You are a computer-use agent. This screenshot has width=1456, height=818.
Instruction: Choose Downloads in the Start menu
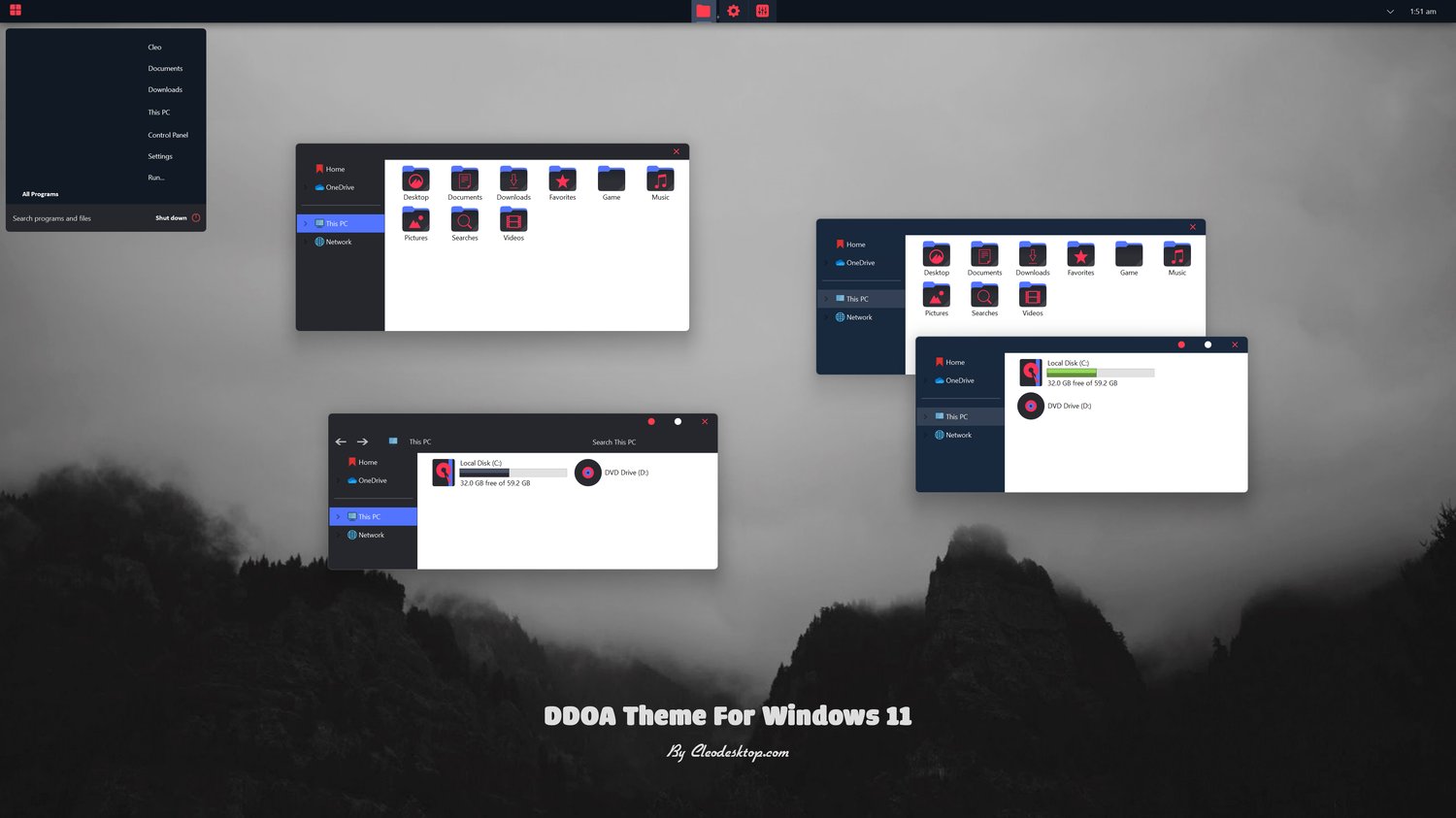[165, 89]
